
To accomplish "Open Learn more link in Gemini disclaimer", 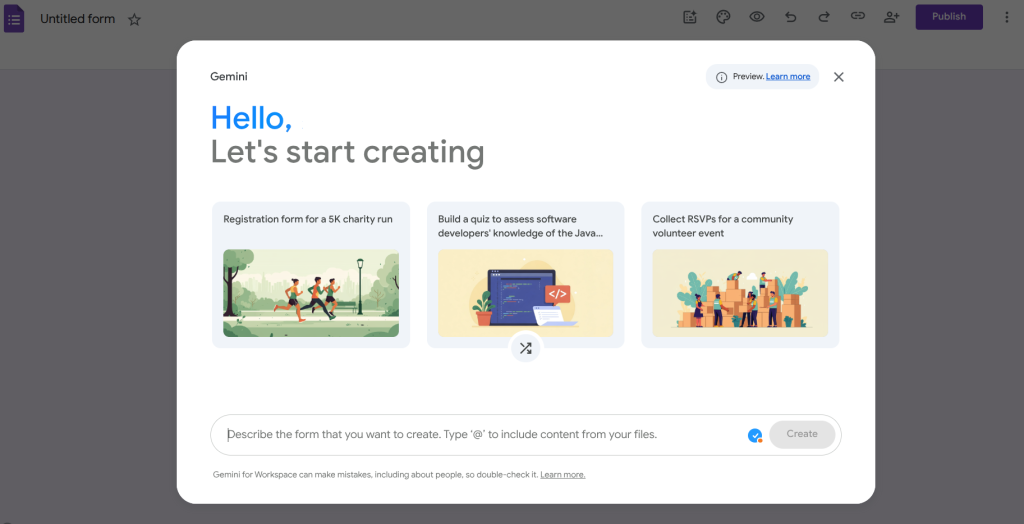I will pyautogui.click(x=562, y=475).
